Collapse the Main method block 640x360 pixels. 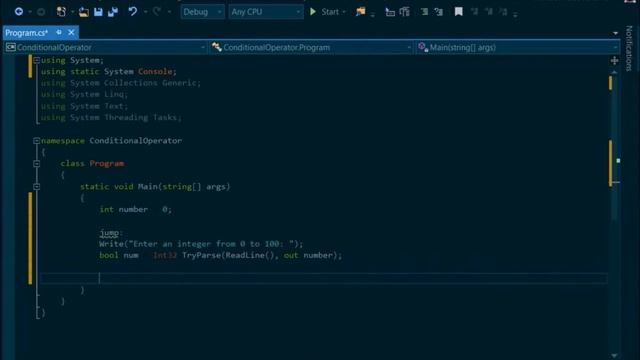click(36, 187)
